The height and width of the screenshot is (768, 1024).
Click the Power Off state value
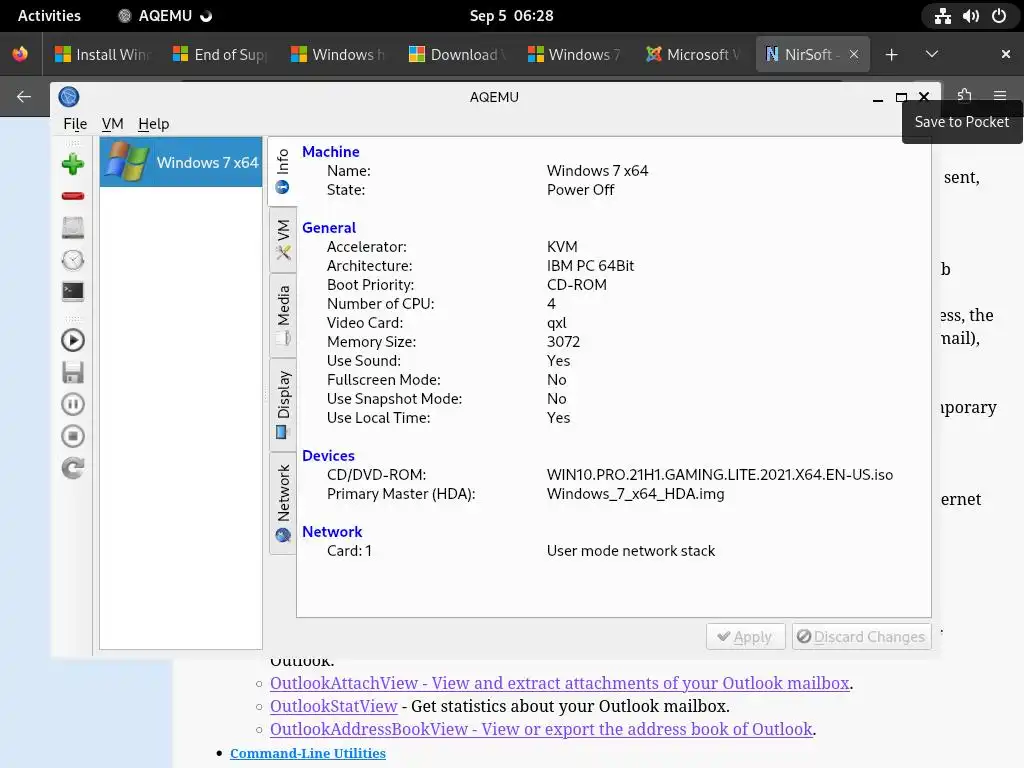coord(581,190)
